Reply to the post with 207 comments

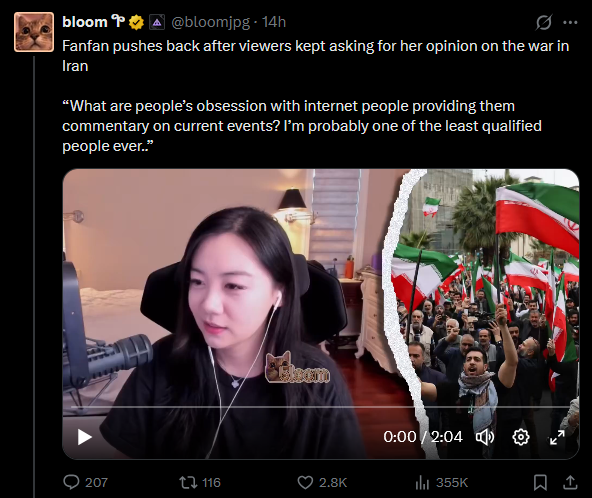(85, 483)
